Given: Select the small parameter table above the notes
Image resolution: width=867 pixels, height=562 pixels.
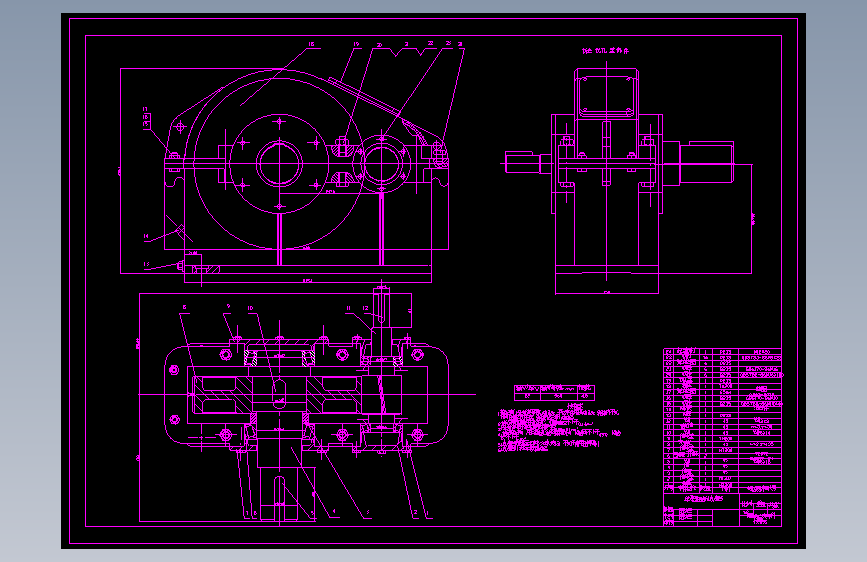Looking at the screenshot, I should pos(555,392).
